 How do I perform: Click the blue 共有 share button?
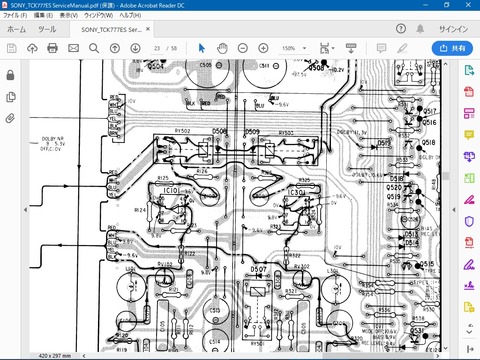[x=452, y=48]
